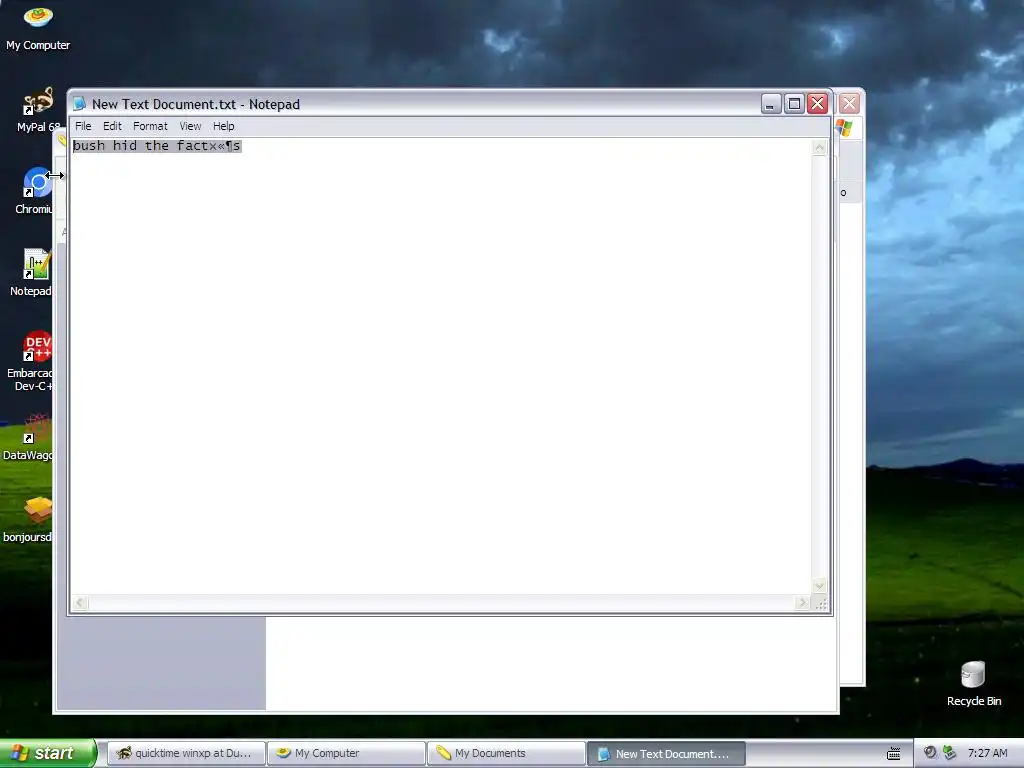Click the Notepad resize grip corner
Screen dimensions: 1024x768
pos(821,604)
